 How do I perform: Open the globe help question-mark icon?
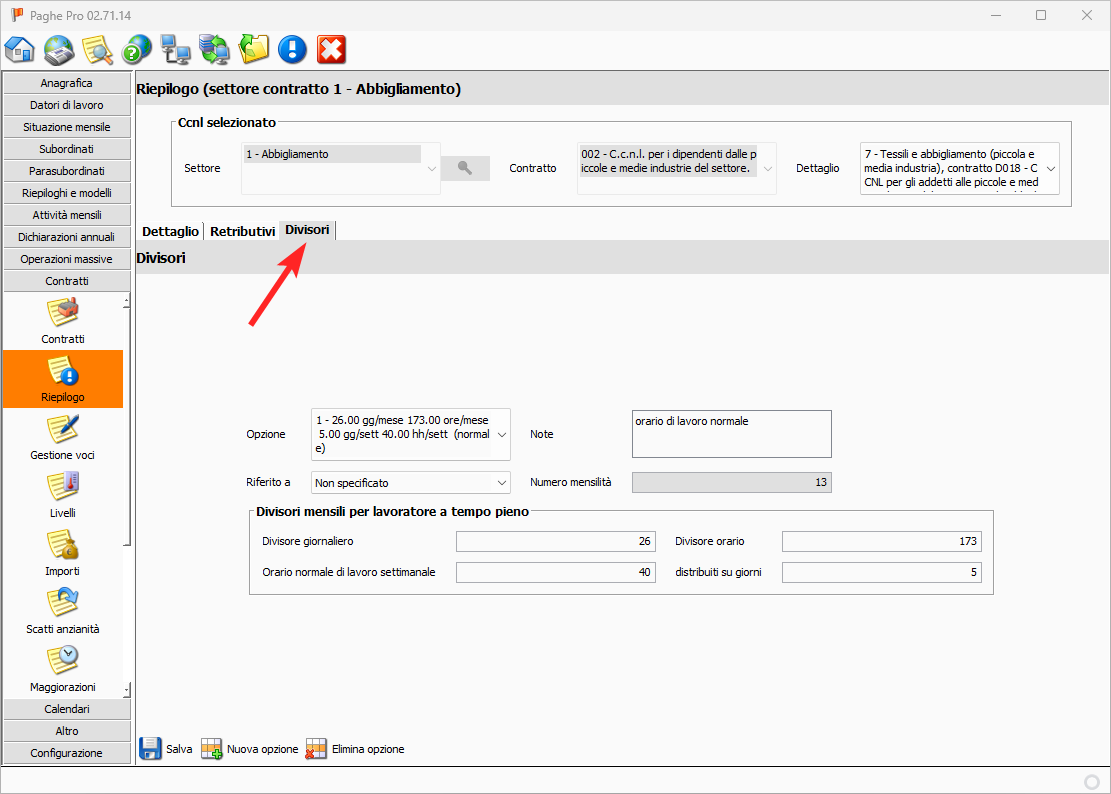coord(136,49)
